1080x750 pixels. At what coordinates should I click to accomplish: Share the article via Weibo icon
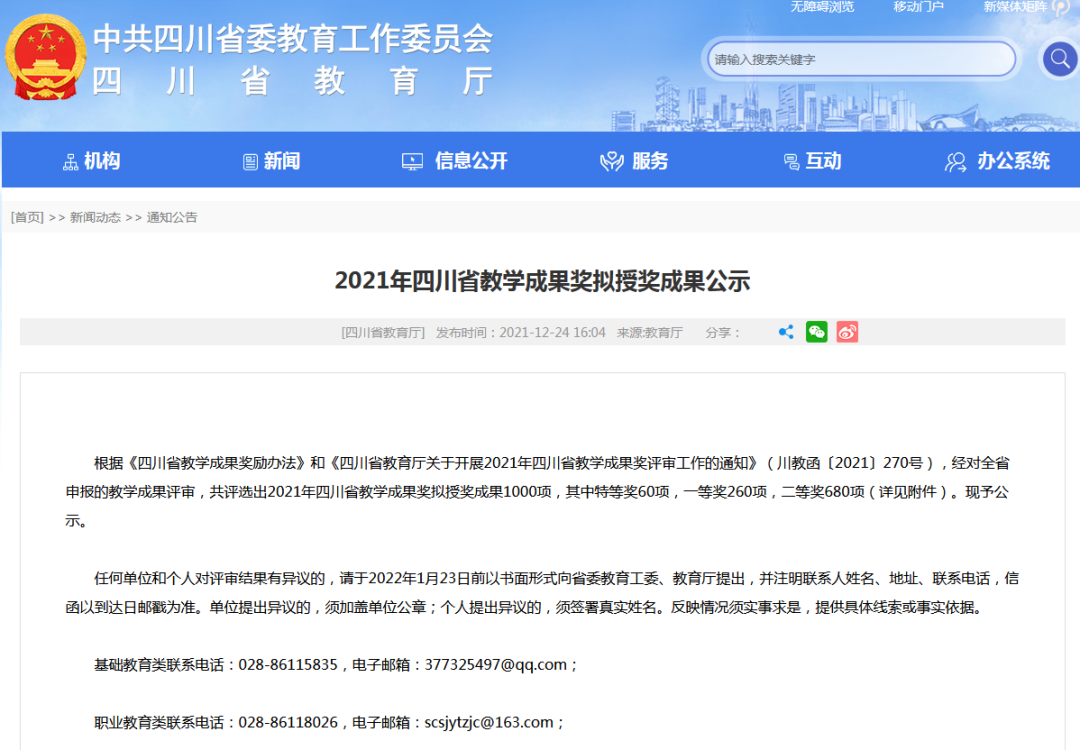[x=847, y=331]
